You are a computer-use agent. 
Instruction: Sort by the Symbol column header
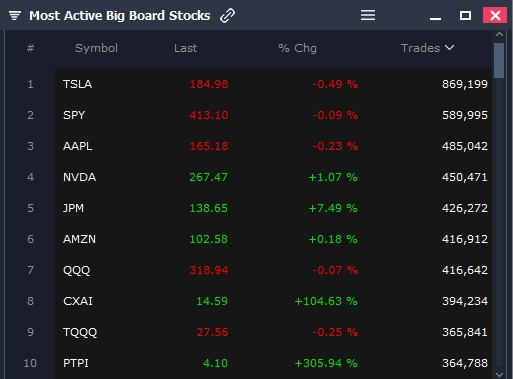tap(96, 48)
